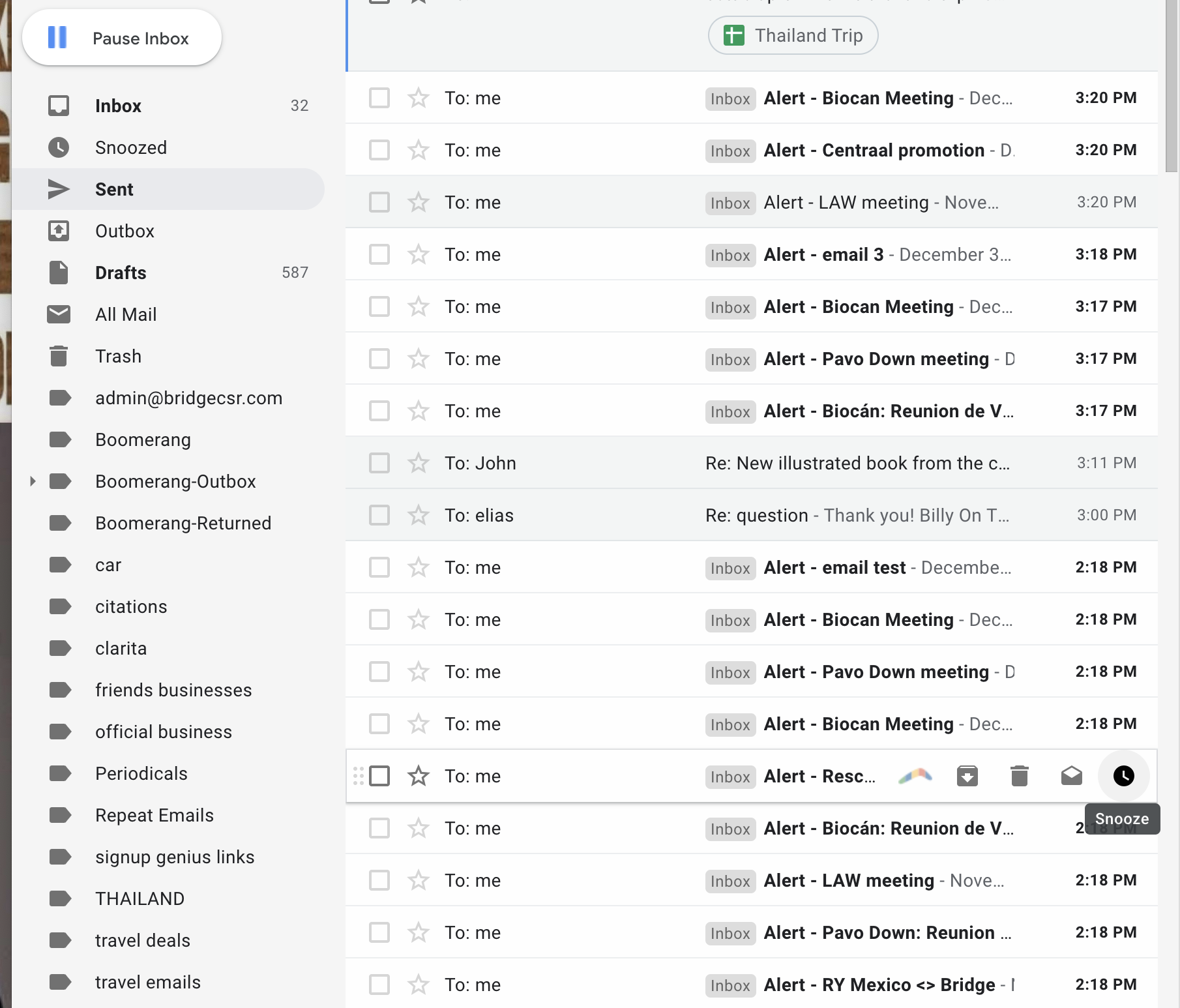
Task: Click the Delete trash icon on hovered row
Action: [1019, 776]
